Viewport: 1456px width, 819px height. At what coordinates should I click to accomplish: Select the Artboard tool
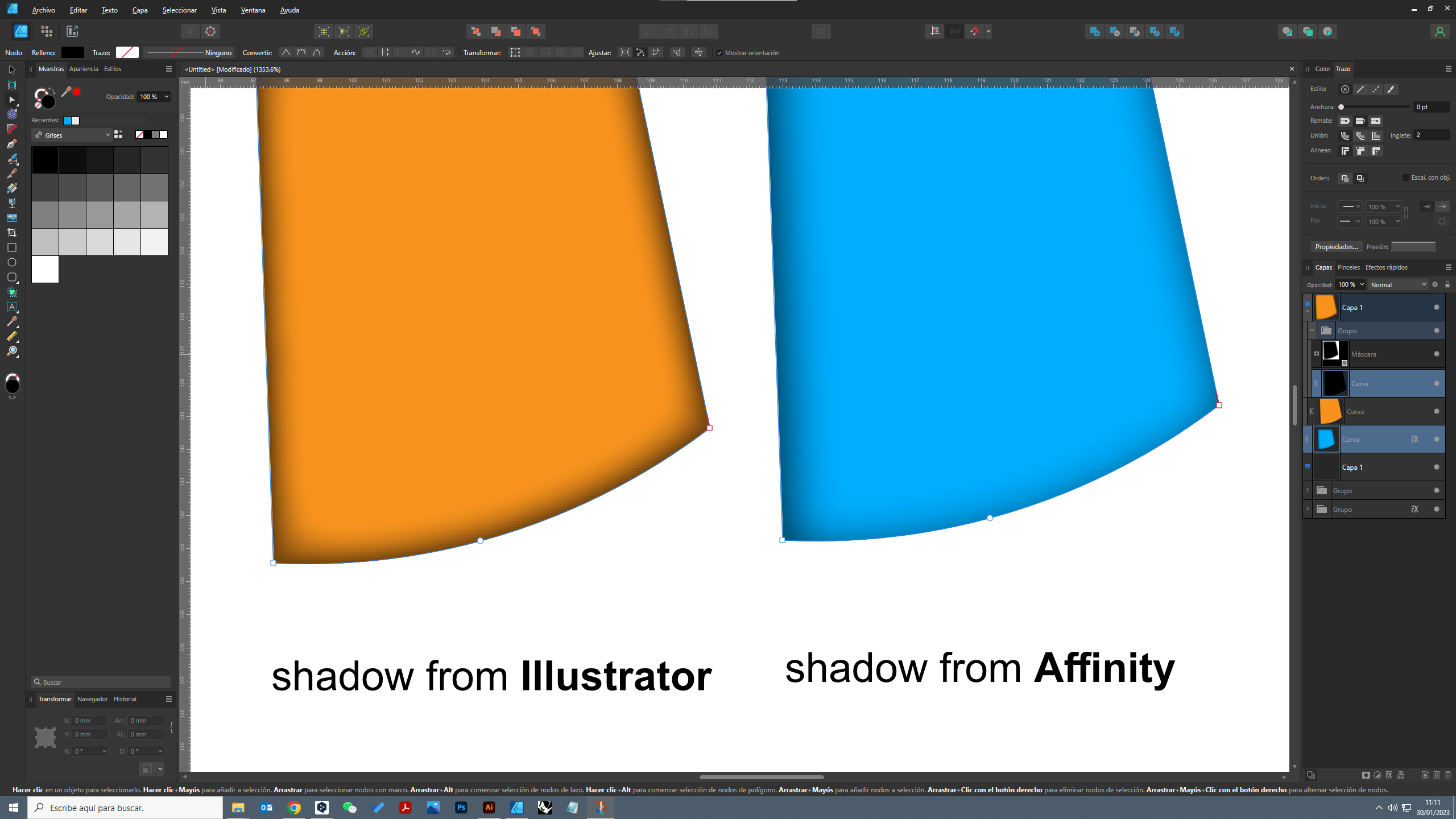point(12,85)
